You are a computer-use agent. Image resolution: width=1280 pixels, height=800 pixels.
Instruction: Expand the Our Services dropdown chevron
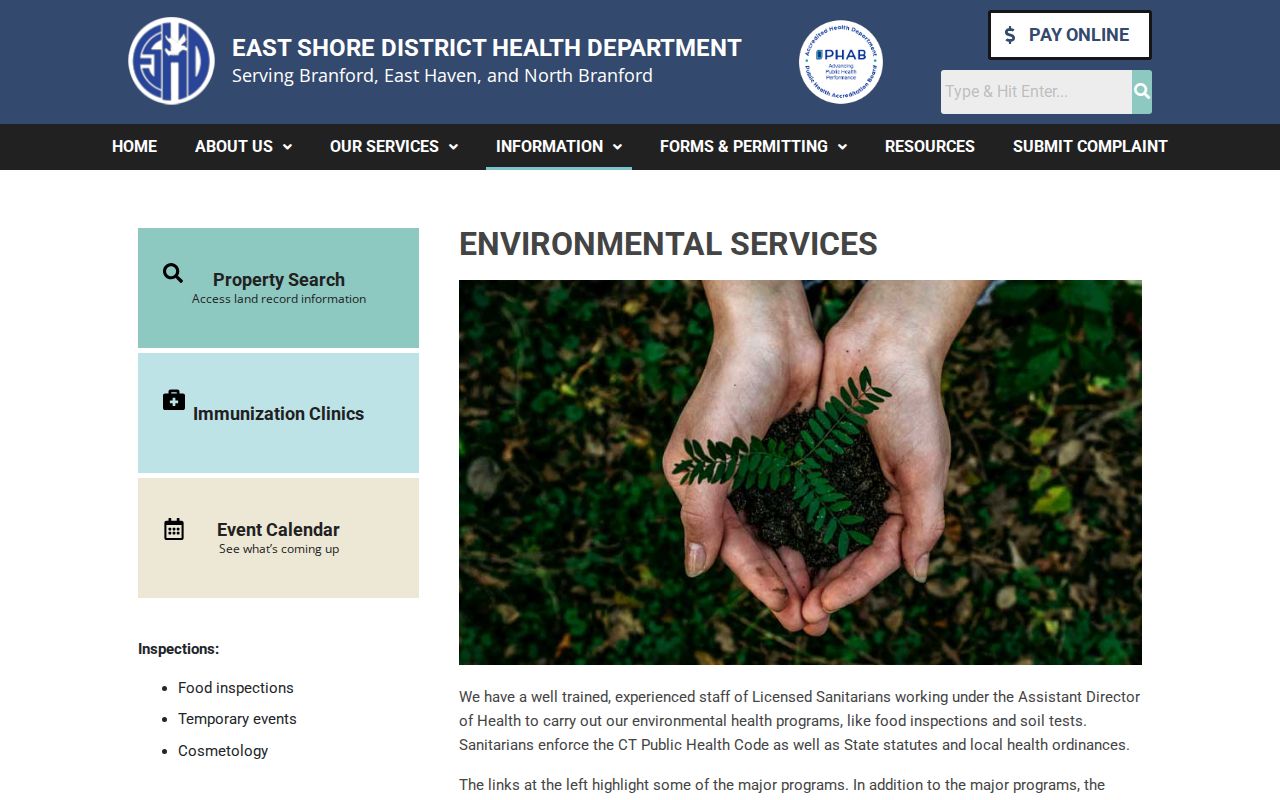point(453,147)
